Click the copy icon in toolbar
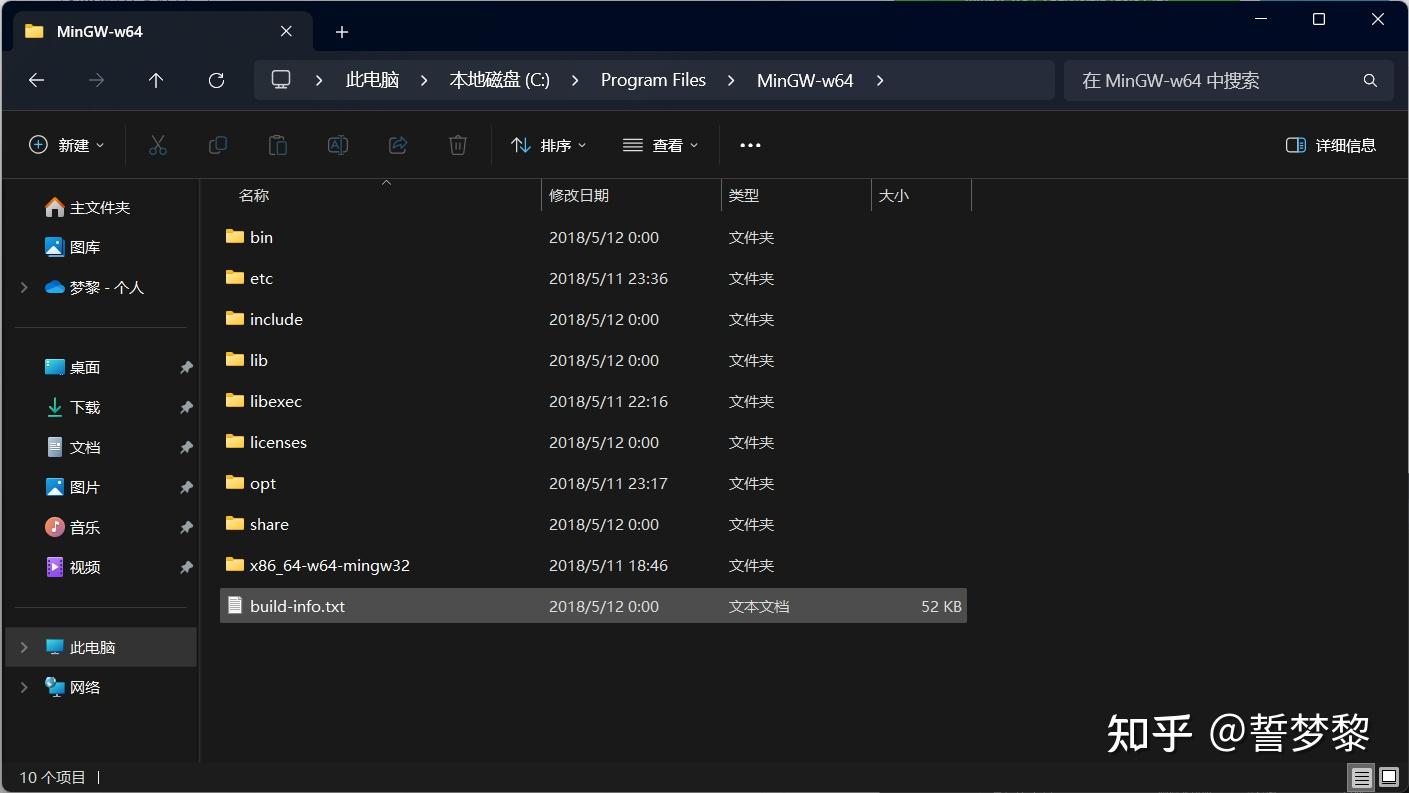Image resolution: width=1409 pixels, height=793 pixels. point(217,145)
